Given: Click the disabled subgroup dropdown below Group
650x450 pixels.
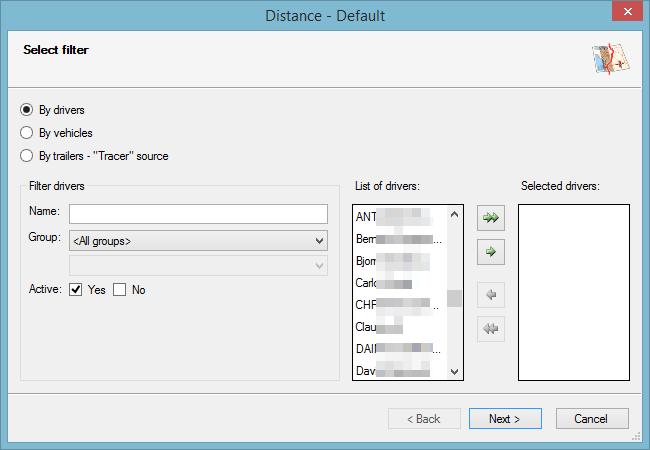Looking at the screenshot, I should click(x=198, y=265).
